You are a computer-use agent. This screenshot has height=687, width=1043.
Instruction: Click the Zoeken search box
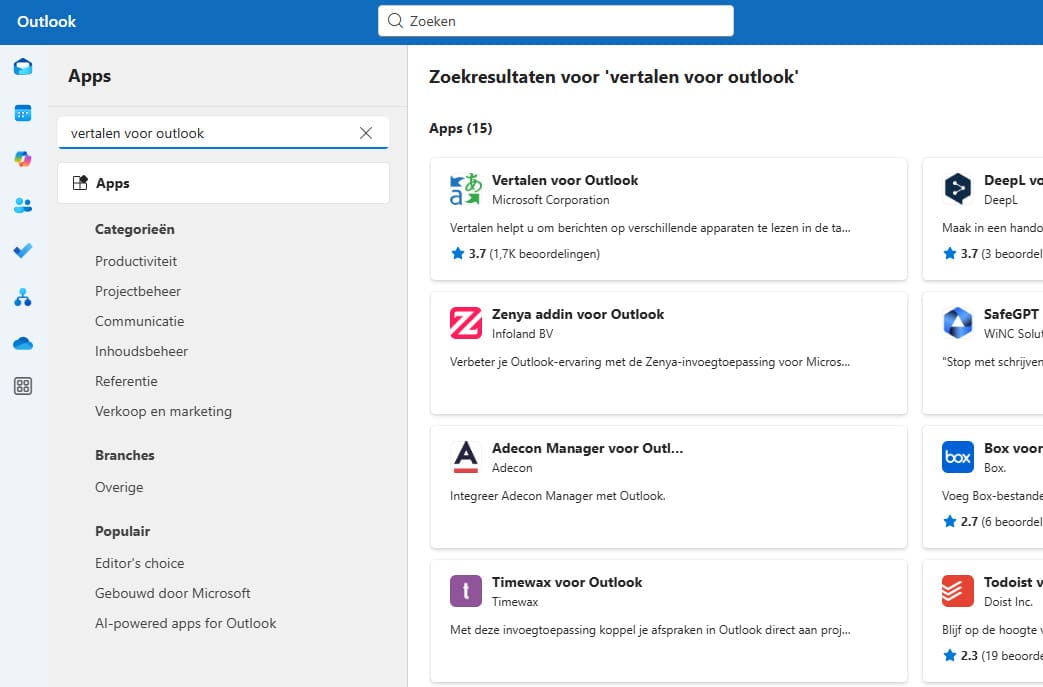pyautogui.click(x=556, y=21)
